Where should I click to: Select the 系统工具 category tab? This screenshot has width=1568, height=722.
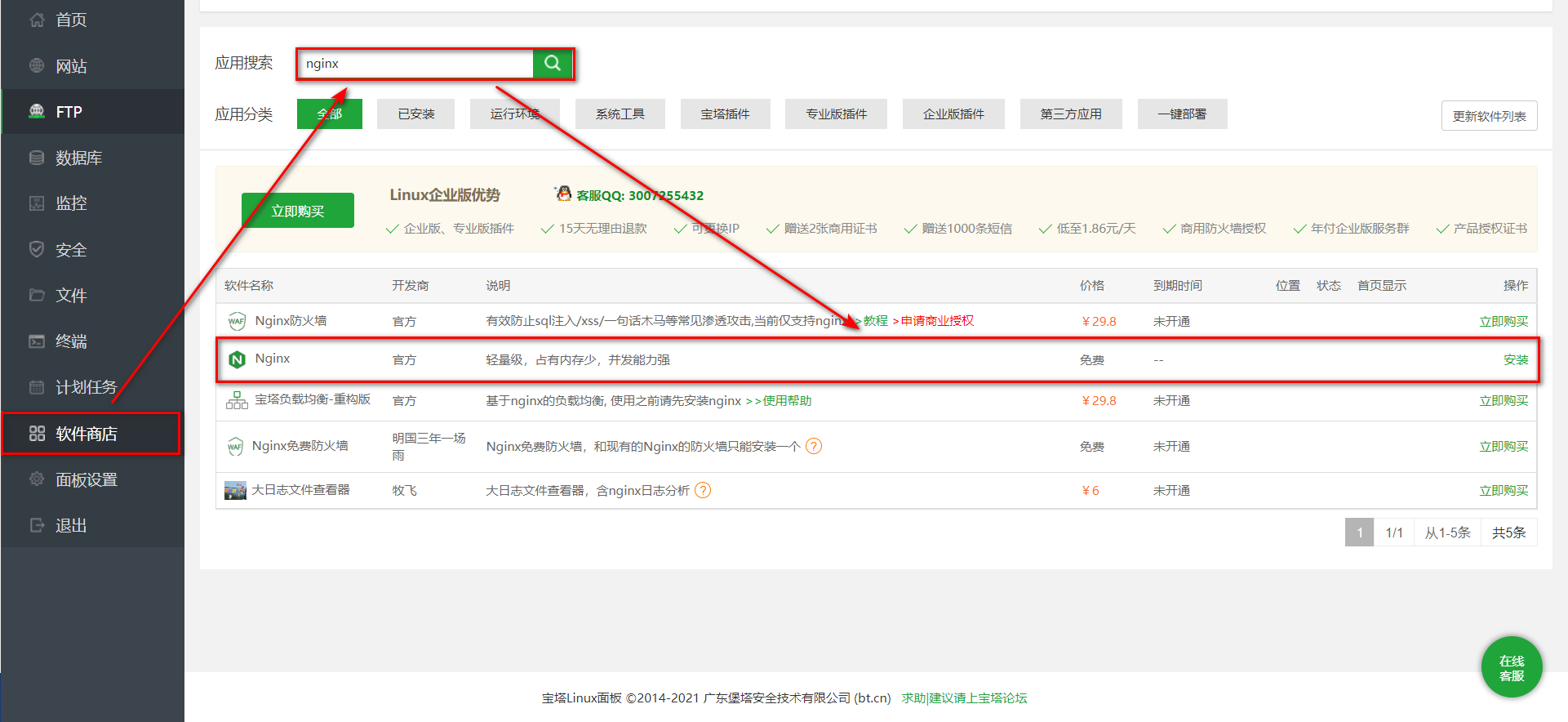620,114
